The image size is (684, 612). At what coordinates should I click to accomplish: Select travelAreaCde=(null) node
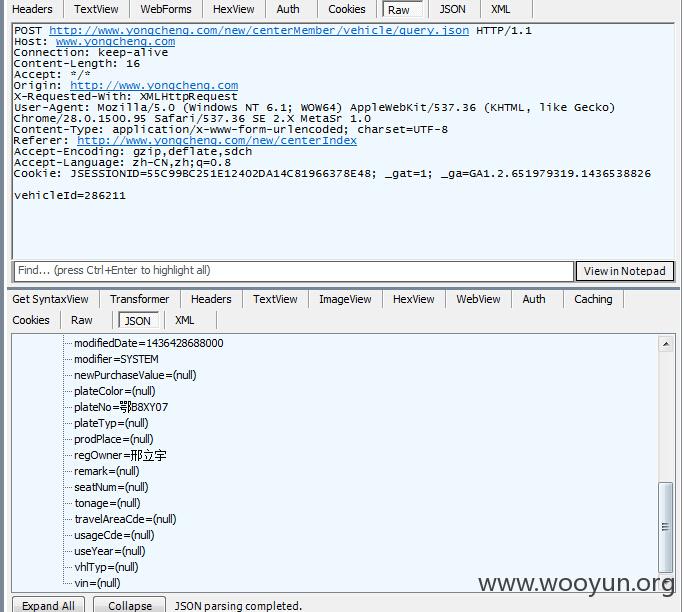point(126,519)
